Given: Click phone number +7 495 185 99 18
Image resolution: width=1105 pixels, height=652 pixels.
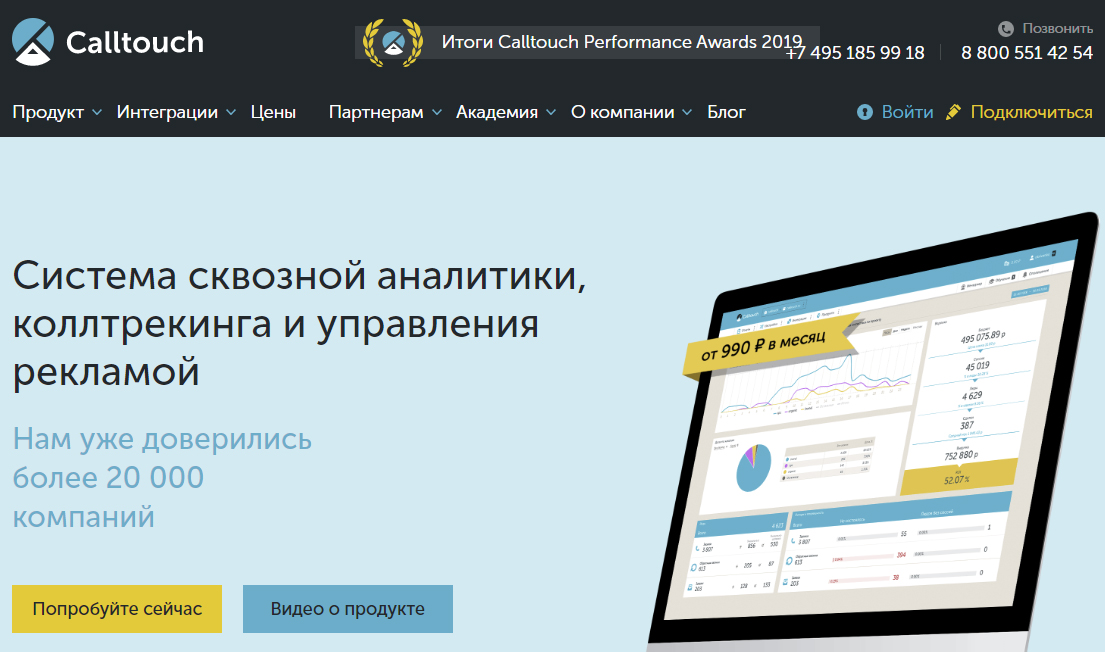Looking at the screenshot, I should (x=855, y=53).
